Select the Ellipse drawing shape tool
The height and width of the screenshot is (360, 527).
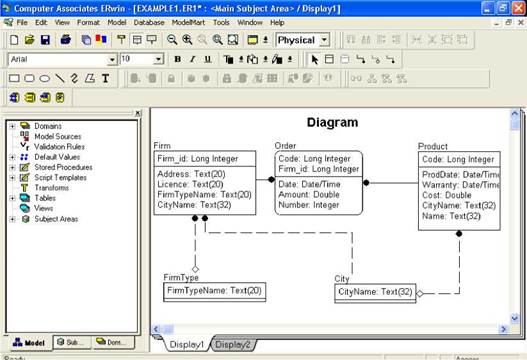[44, 79]
